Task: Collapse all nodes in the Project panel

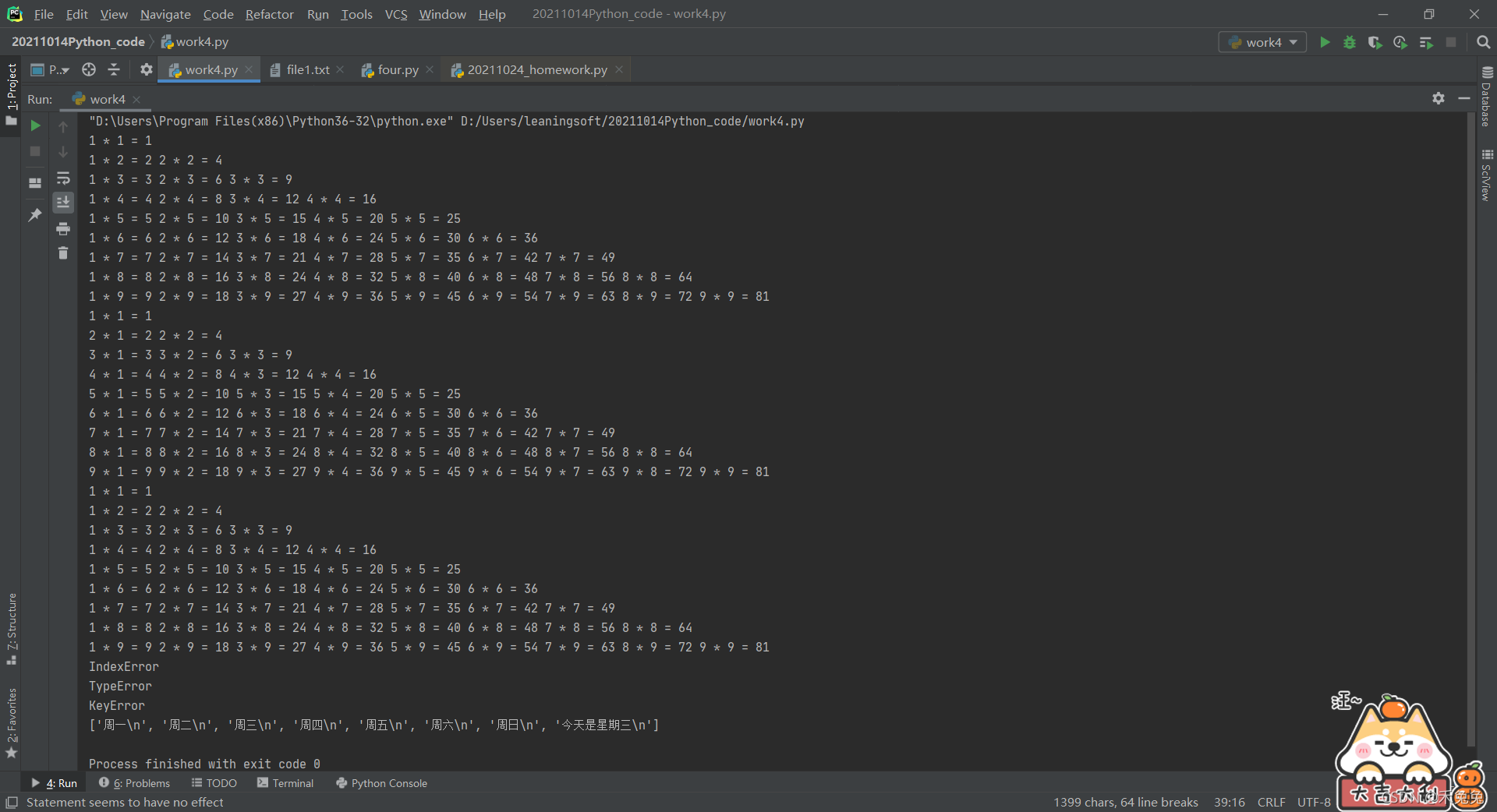Action: pyautogui.click(x=113, y=69)
